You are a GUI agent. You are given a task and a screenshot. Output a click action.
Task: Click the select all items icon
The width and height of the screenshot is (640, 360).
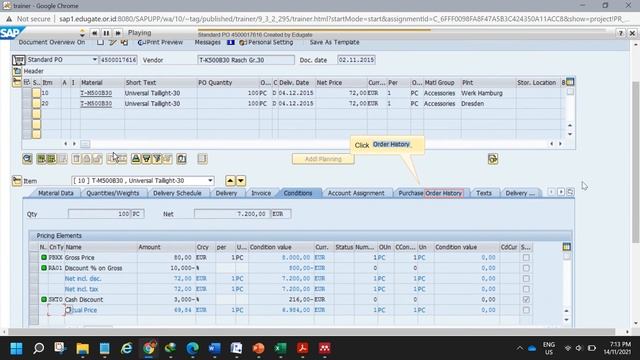41,159
